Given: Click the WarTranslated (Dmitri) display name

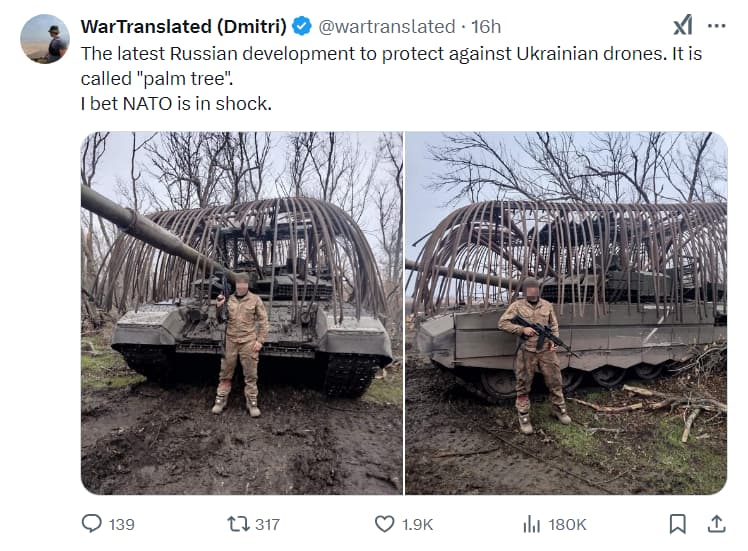Looking at the screenshot, I should [x=184, y=26].
